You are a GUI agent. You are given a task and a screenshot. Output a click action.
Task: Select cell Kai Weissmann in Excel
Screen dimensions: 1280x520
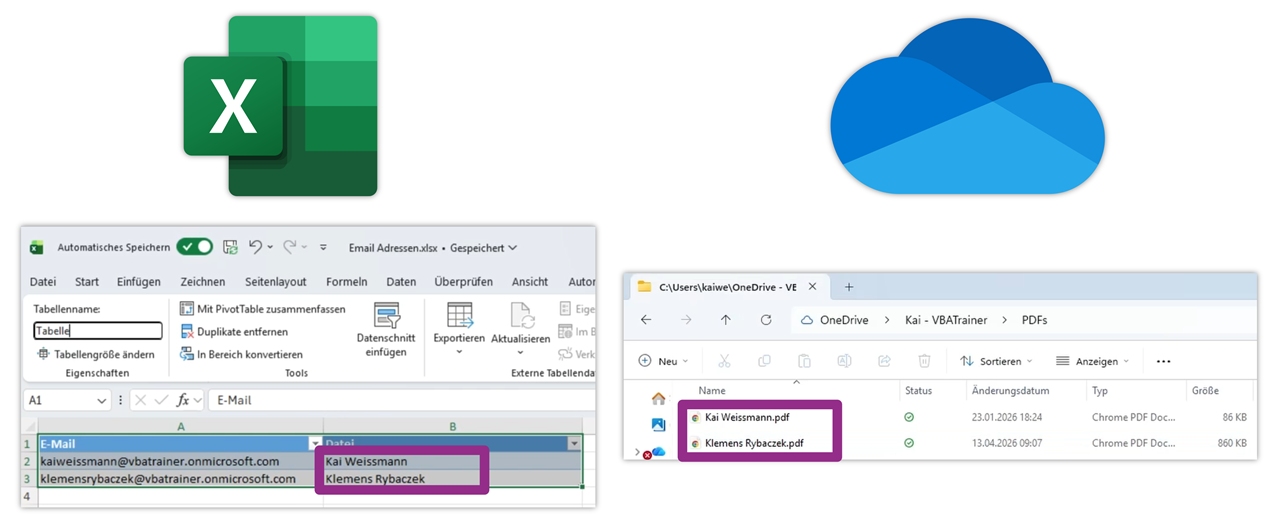tap(453, 461)
